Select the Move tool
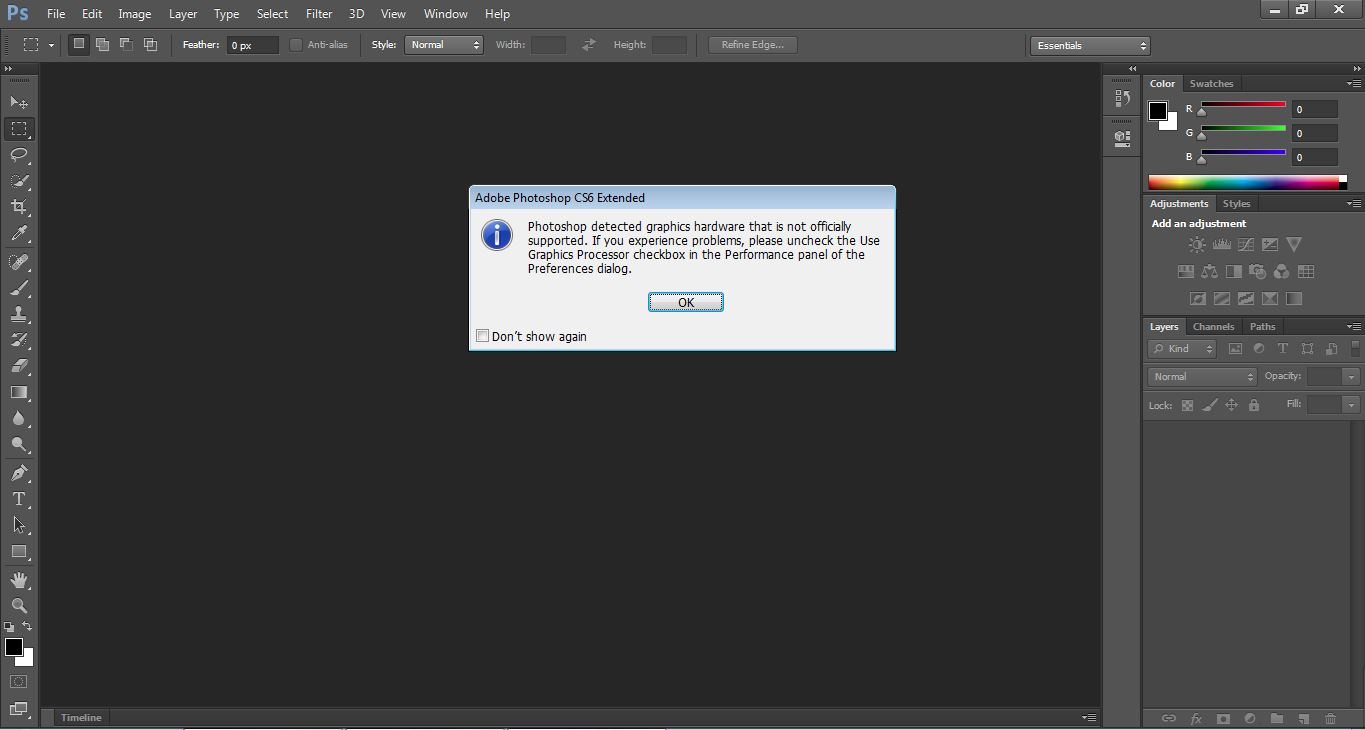Image resolution: width=1365 pixels, height=730 pixels. (19, 103)
